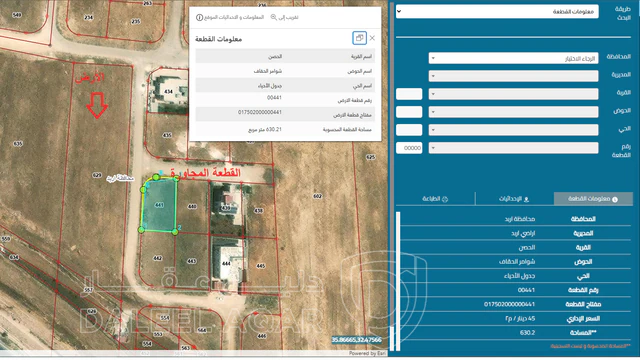Click the popup row 'اسم القرية'
Viewport: 640px width, 360px height.
[285, 56]
